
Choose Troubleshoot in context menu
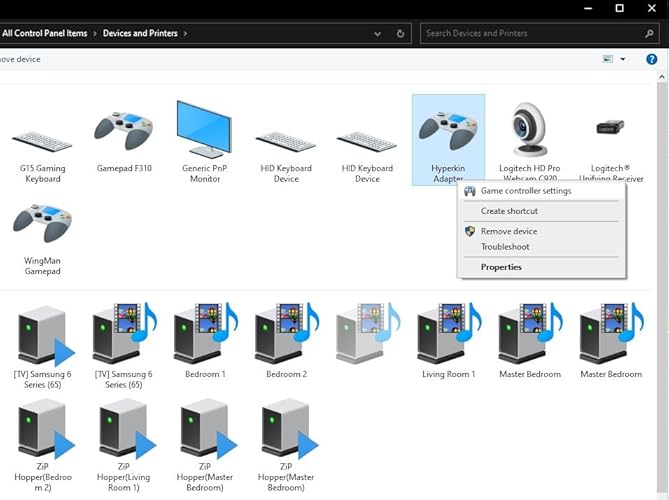541,247
